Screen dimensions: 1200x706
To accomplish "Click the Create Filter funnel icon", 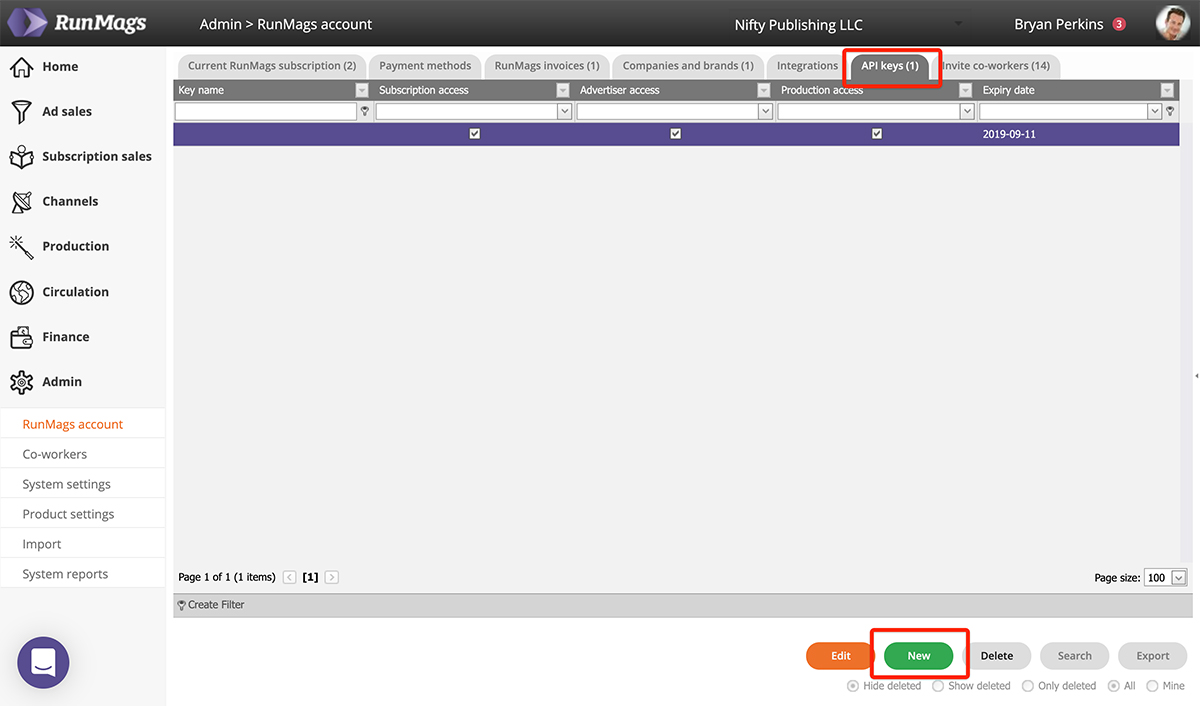I will tap(181, 605).
